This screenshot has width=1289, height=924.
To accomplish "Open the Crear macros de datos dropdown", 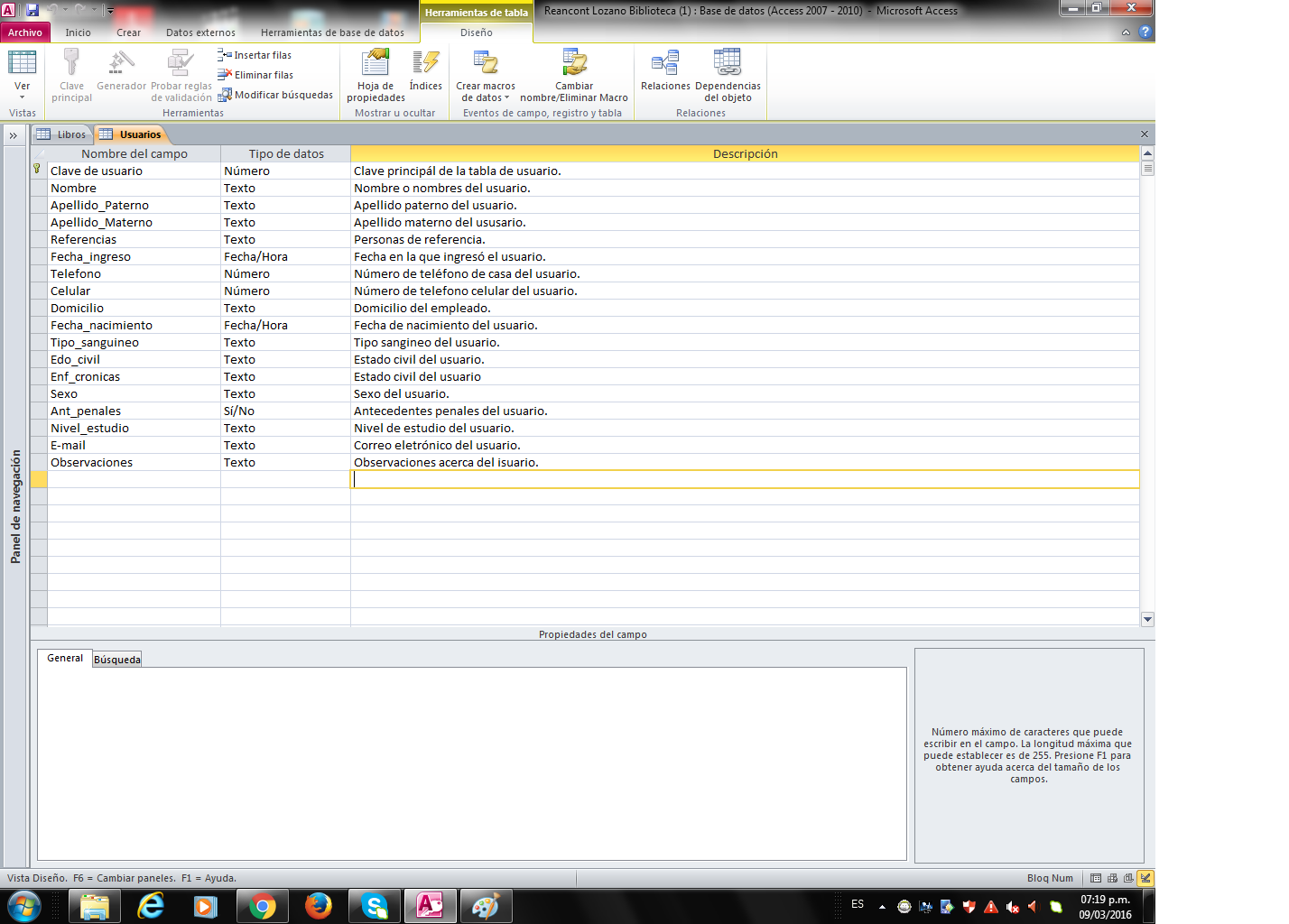I will pos(486,92).
